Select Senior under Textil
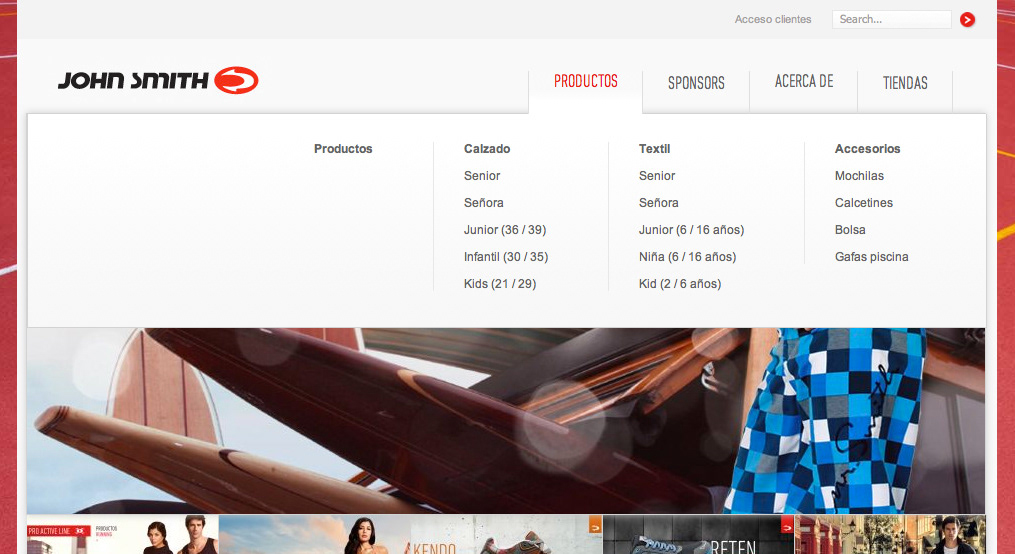The image size is (1015, 554). (657, 176)
